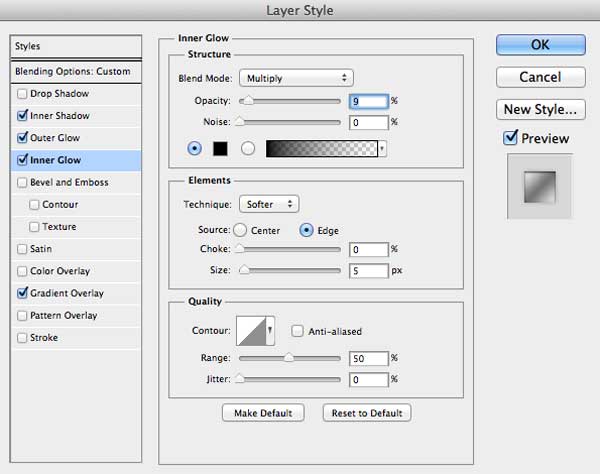
Task: Select the Gradient Overlay effect row
Action: pos(76,293)
